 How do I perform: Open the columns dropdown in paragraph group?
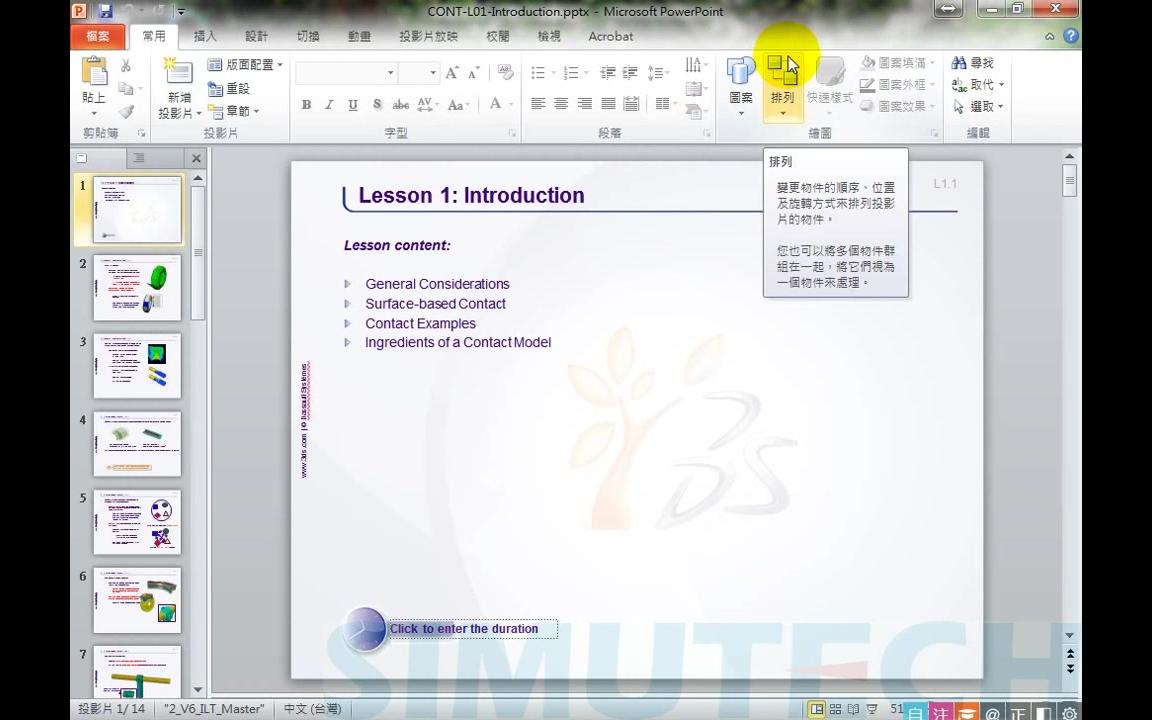(x=666, y=104)
